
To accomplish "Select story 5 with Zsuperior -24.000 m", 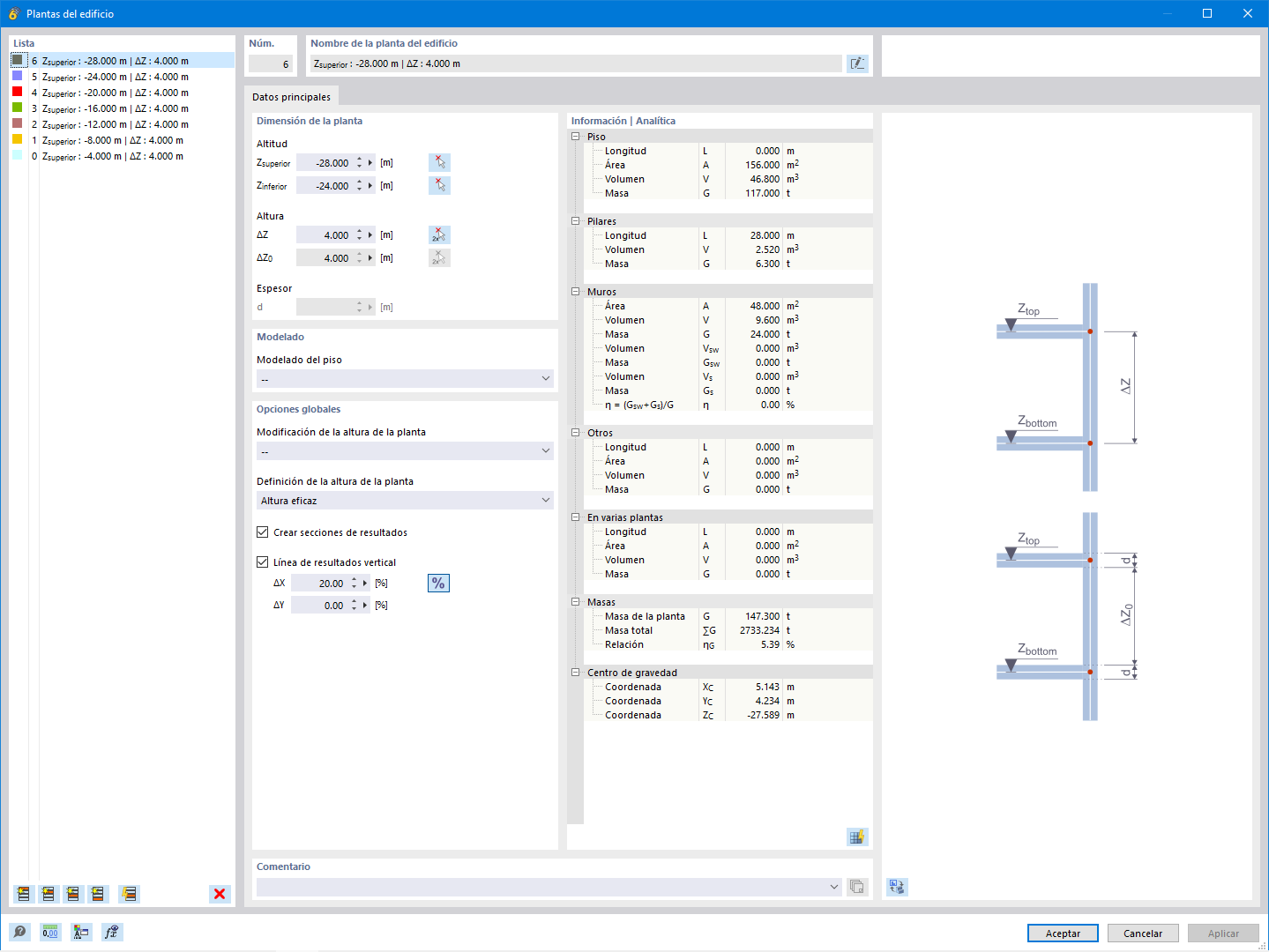I will (123, 77).
